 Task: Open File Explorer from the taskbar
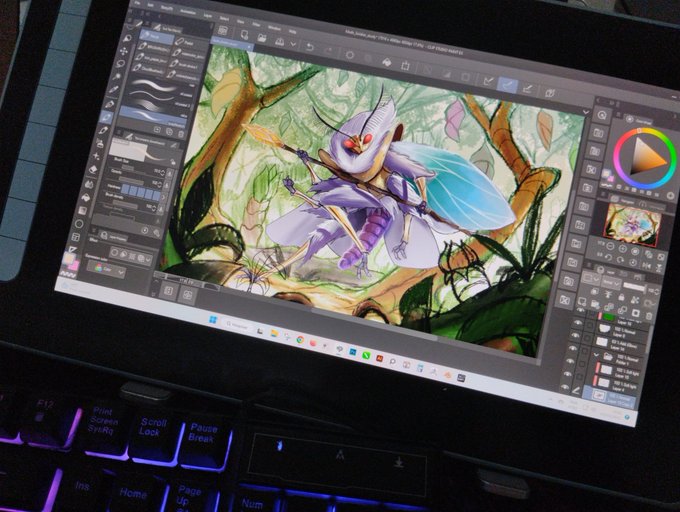click(275, 333)
